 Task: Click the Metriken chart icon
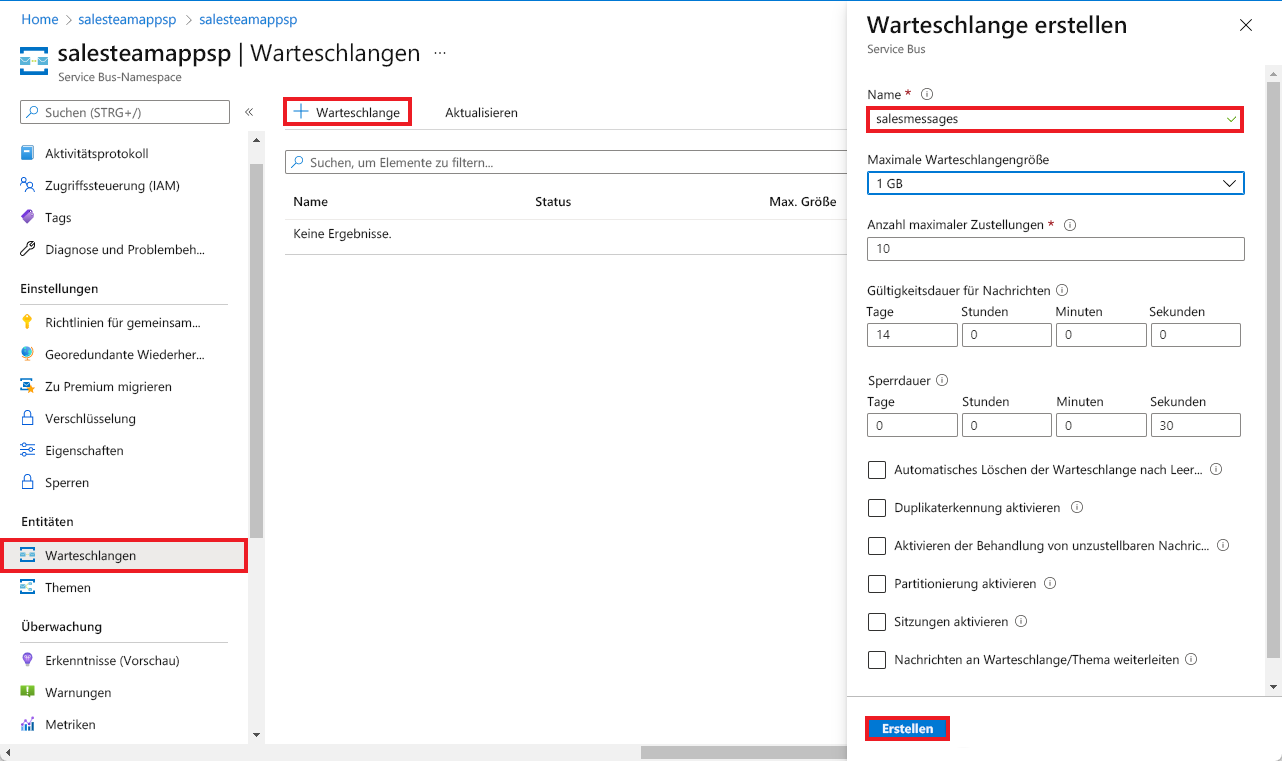(x=27, y=724)
